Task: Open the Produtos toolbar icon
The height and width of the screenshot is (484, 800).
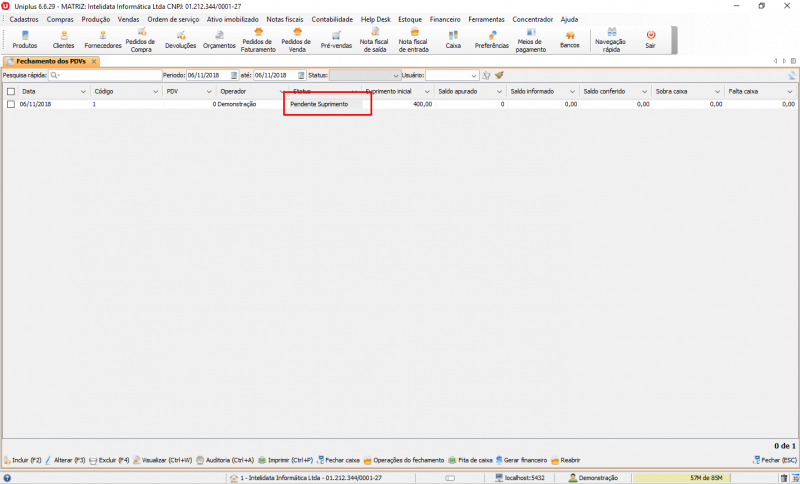Action: [25, 40]
